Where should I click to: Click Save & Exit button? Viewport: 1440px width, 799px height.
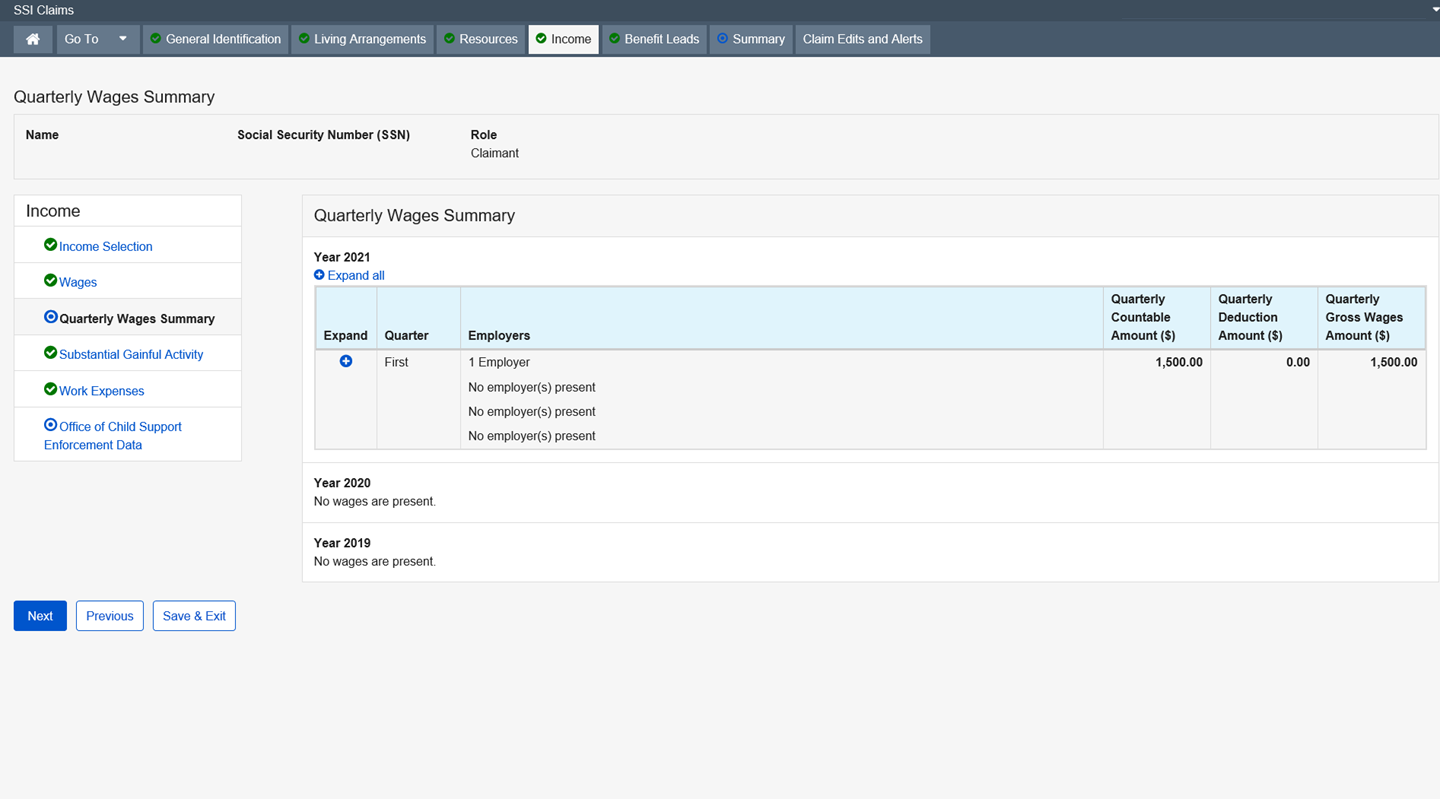point(194,616)
